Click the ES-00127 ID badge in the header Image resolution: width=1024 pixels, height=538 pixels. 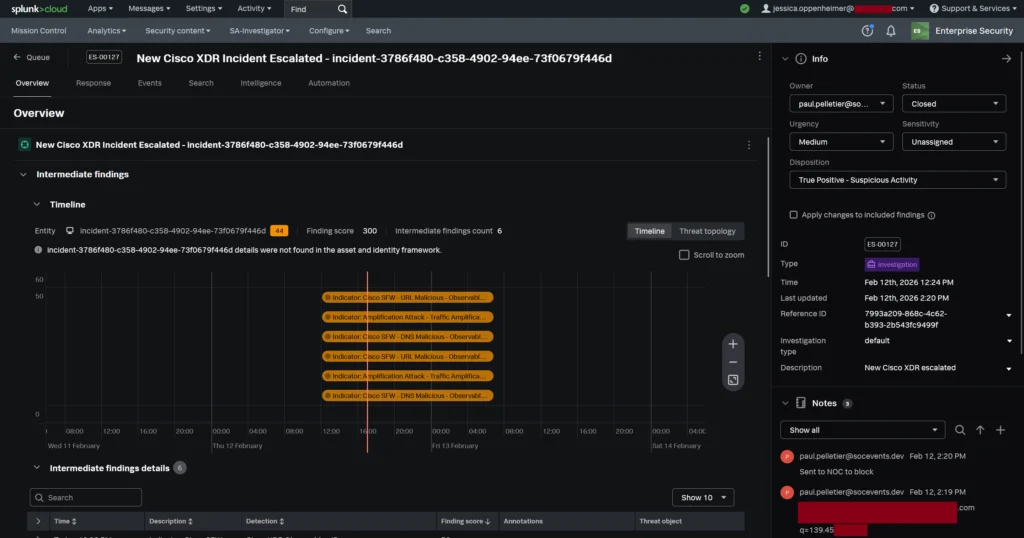click(104, 57)
